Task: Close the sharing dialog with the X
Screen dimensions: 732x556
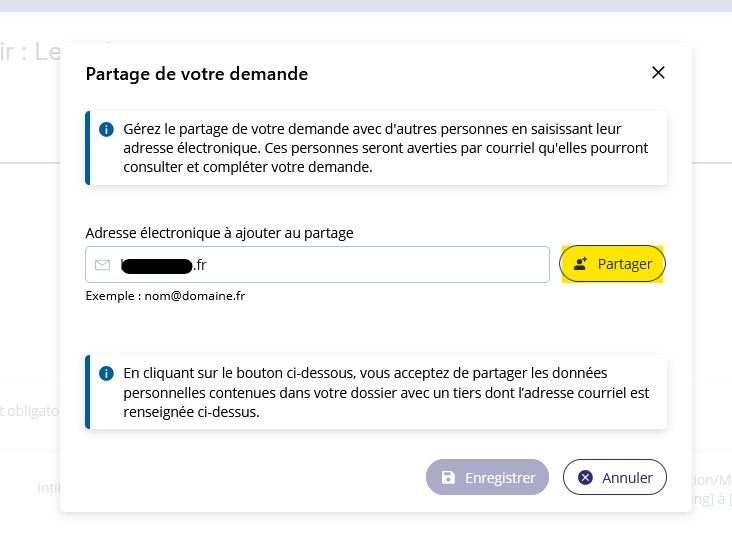Action: click(658, 72)
